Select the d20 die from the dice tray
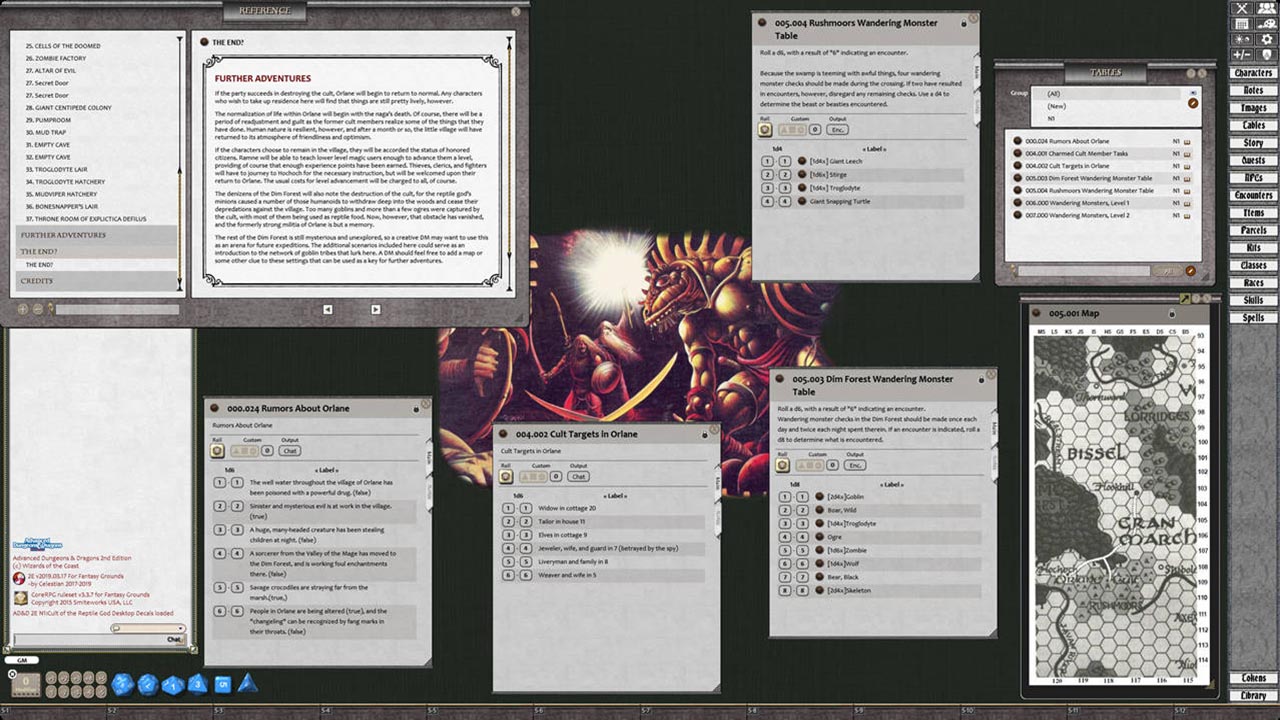1280x720 pixels. pyautogui.click(x=121, y=684)
